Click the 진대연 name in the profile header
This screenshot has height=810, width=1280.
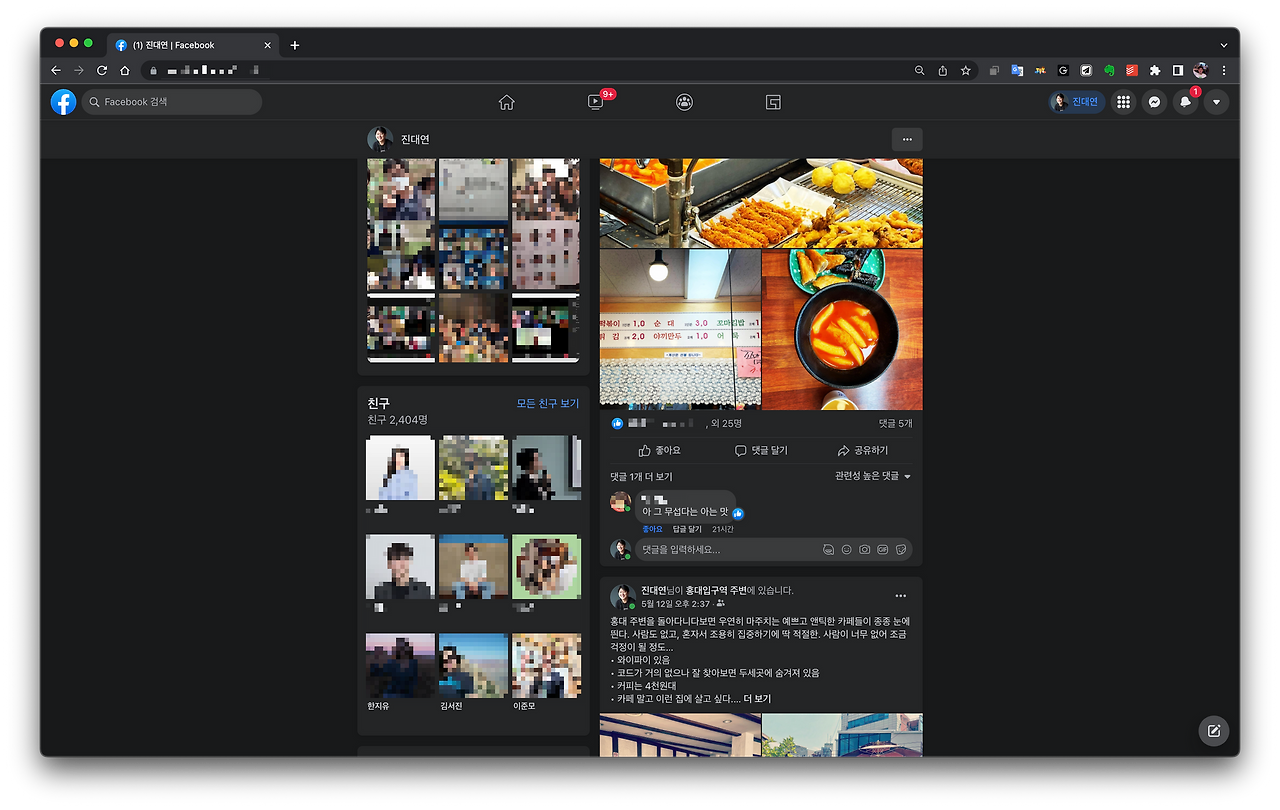tap(415, 140)
